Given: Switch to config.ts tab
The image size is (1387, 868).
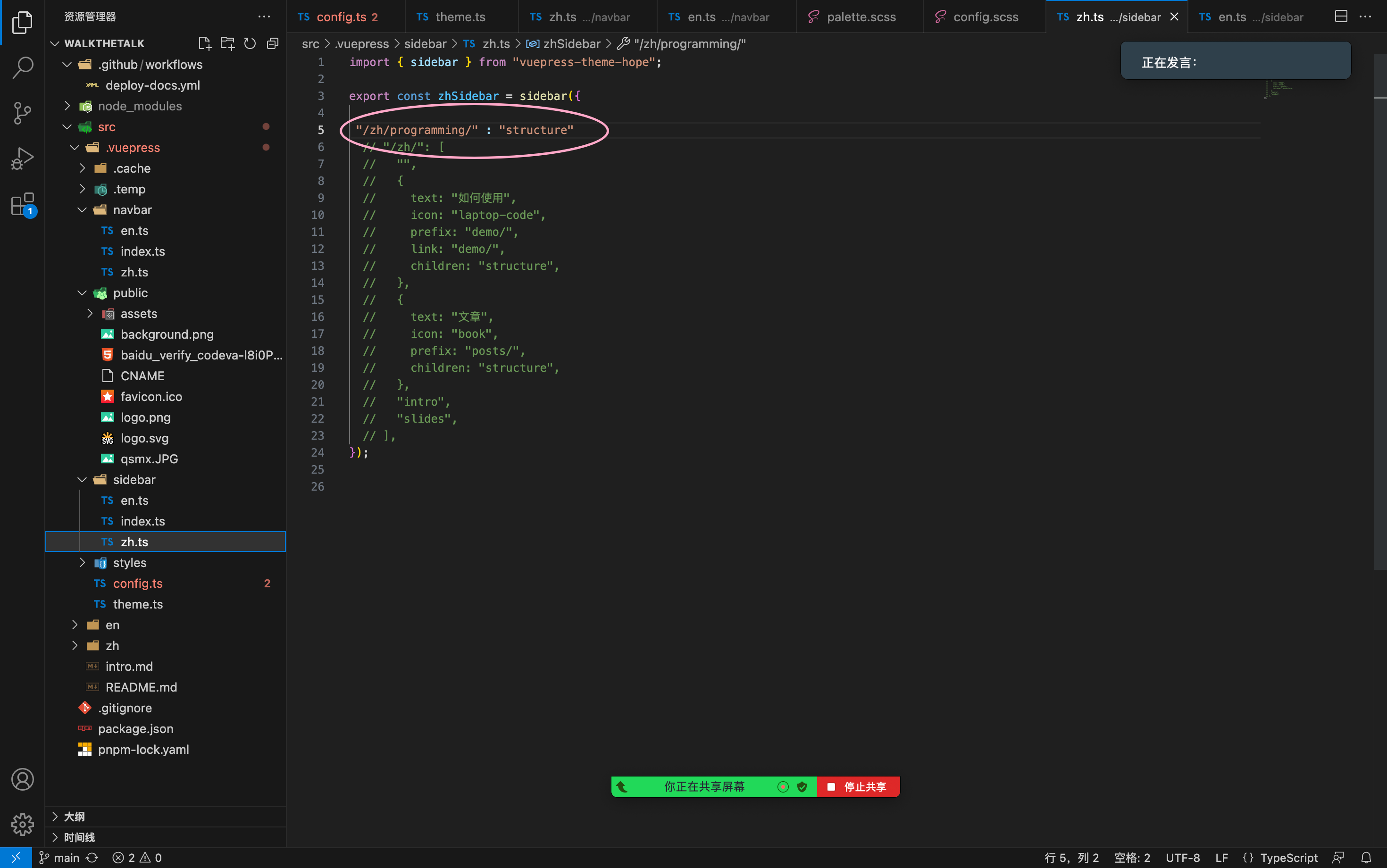Looking at the screenshot, I should [346, 17].
